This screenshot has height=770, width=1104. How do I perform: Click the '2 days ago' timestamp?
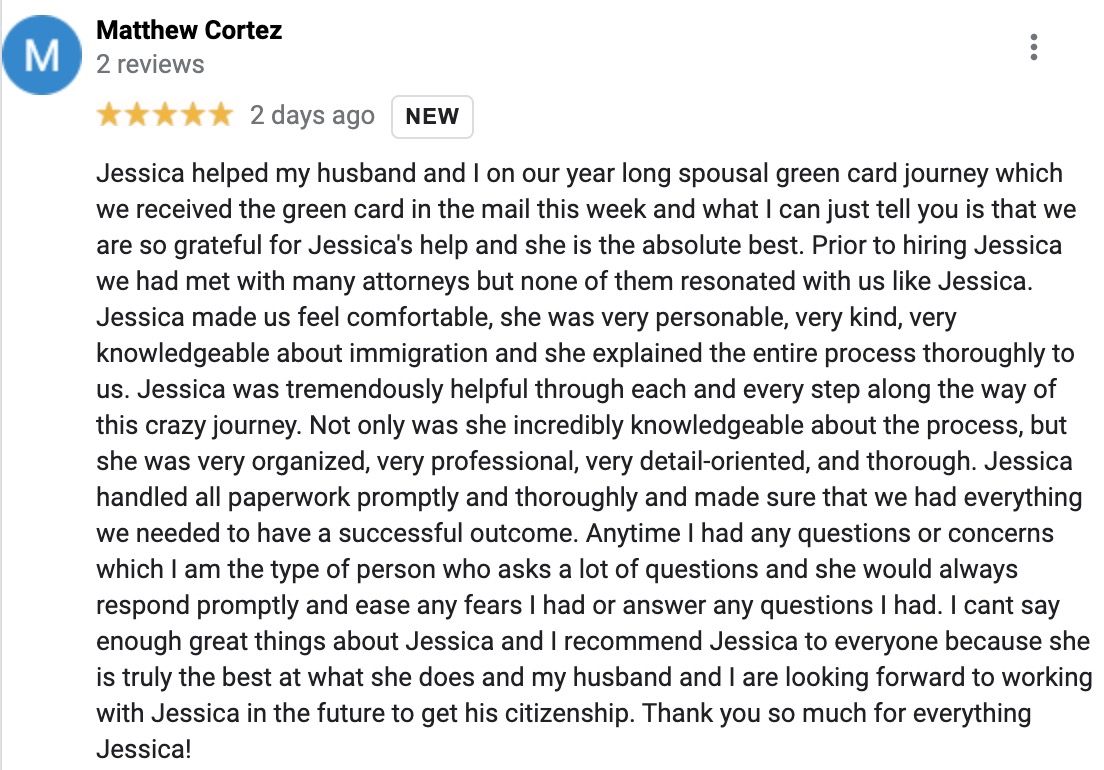[x=312, y=115]
